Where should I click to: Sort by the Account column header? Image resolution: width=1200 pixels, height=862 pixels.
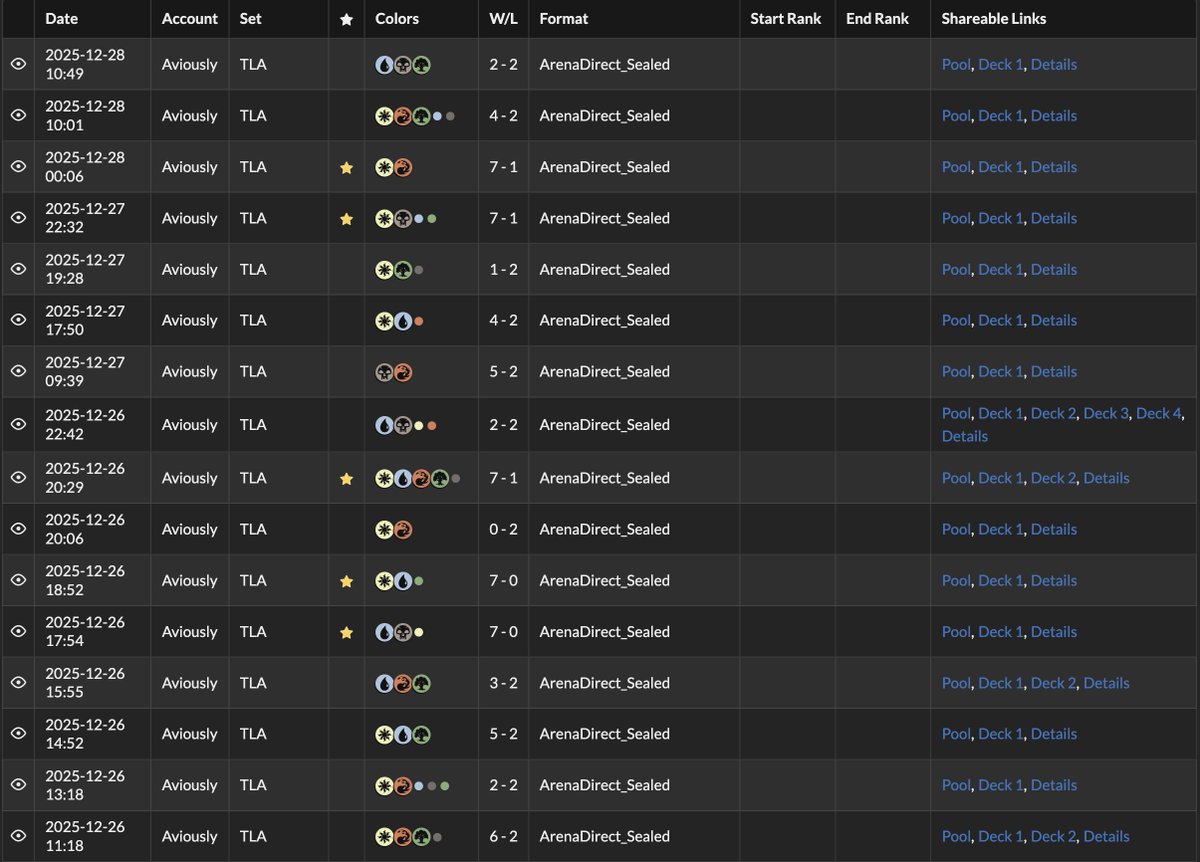pyautogui.click(x=190, y=19)
